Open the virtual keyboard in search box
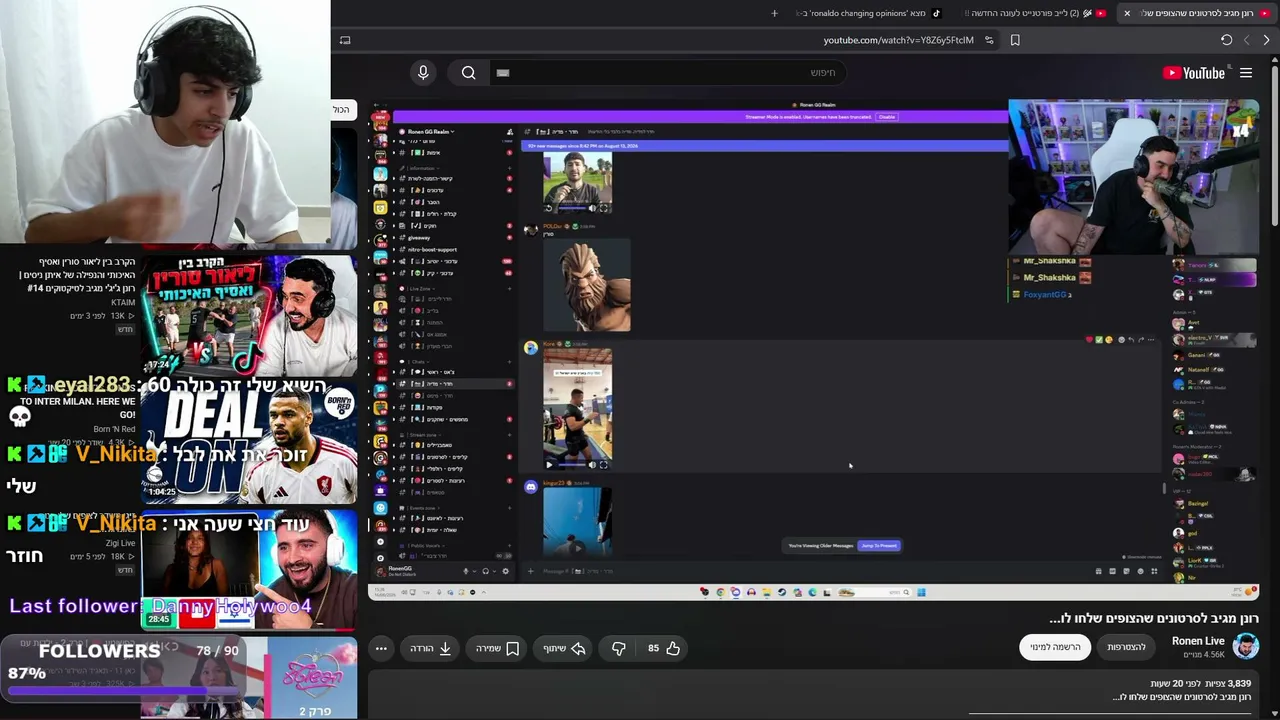Image resolution: width=1280 pixels, height=720 pixels. tap(503, 72)
